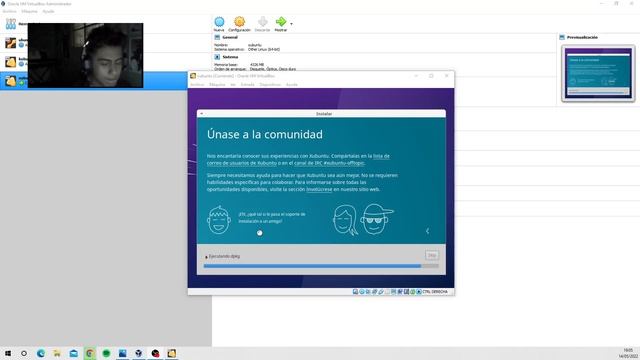Expand the details triangle next to Ejecutando dpkg

(x=206, y=257)
